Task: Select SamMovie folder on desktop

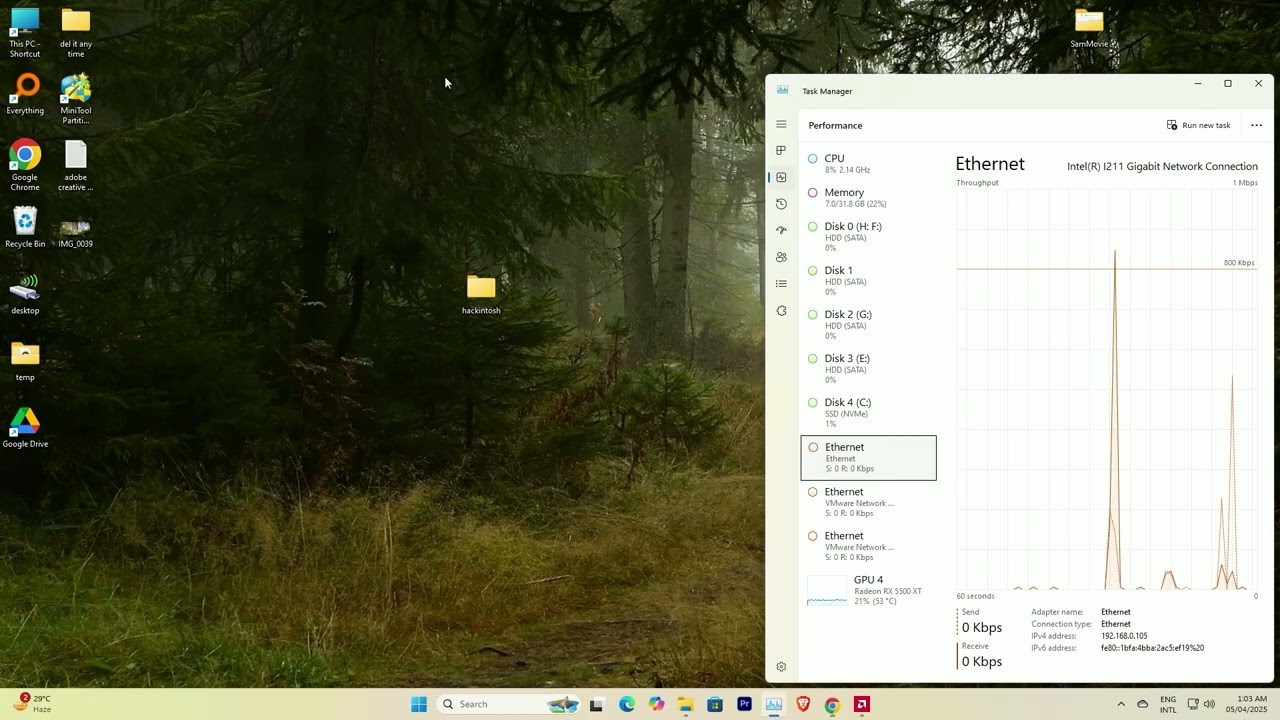Action: pos(1089,28)
